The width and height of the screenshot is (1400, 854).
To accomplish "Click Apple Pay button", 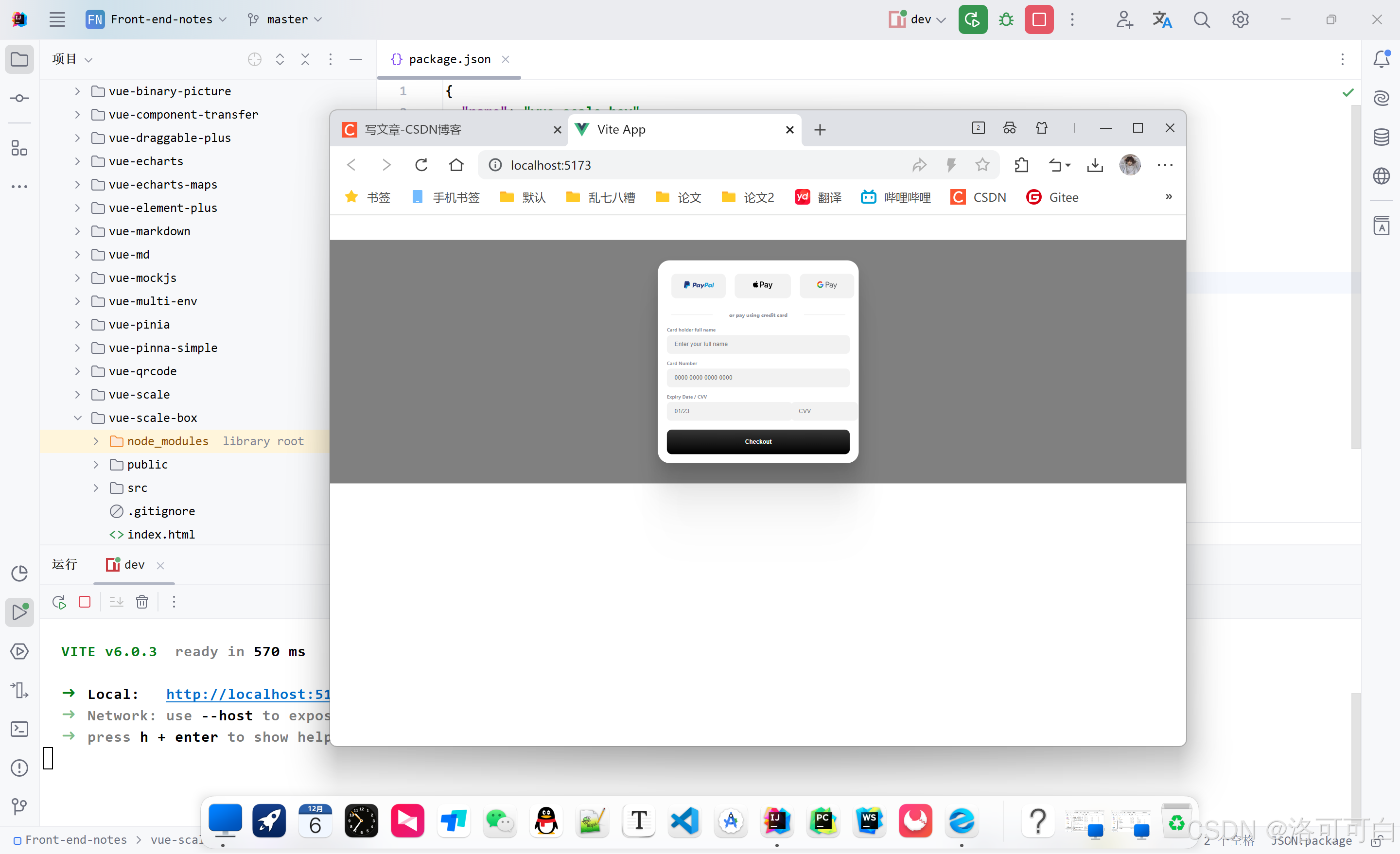I will [763, 285].
